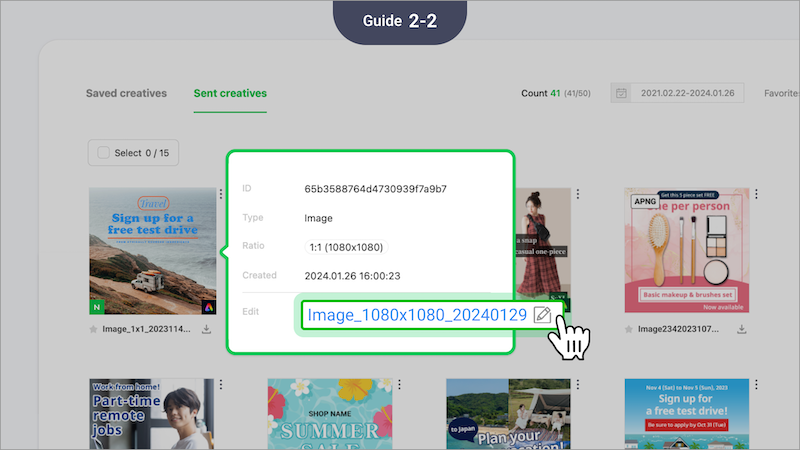Viewport: 800px width, 450px height.
Task: Tick the Select 0 / 15 checkbox
Action: pyautogui.click(x=104, y=153)
